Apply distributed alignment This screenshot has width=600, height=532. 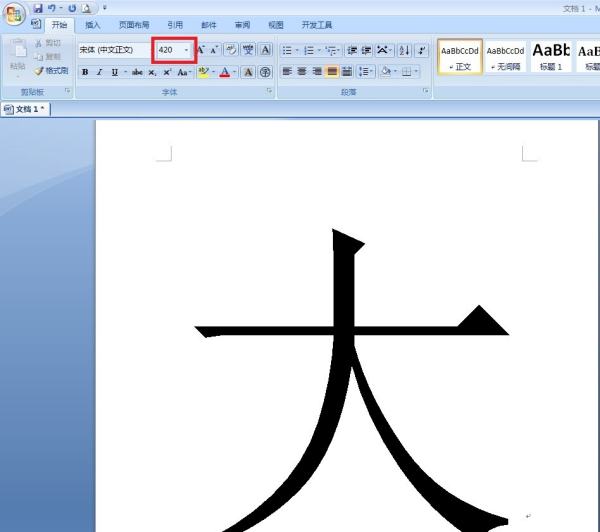pyautogui.click(x=347, y=72)
